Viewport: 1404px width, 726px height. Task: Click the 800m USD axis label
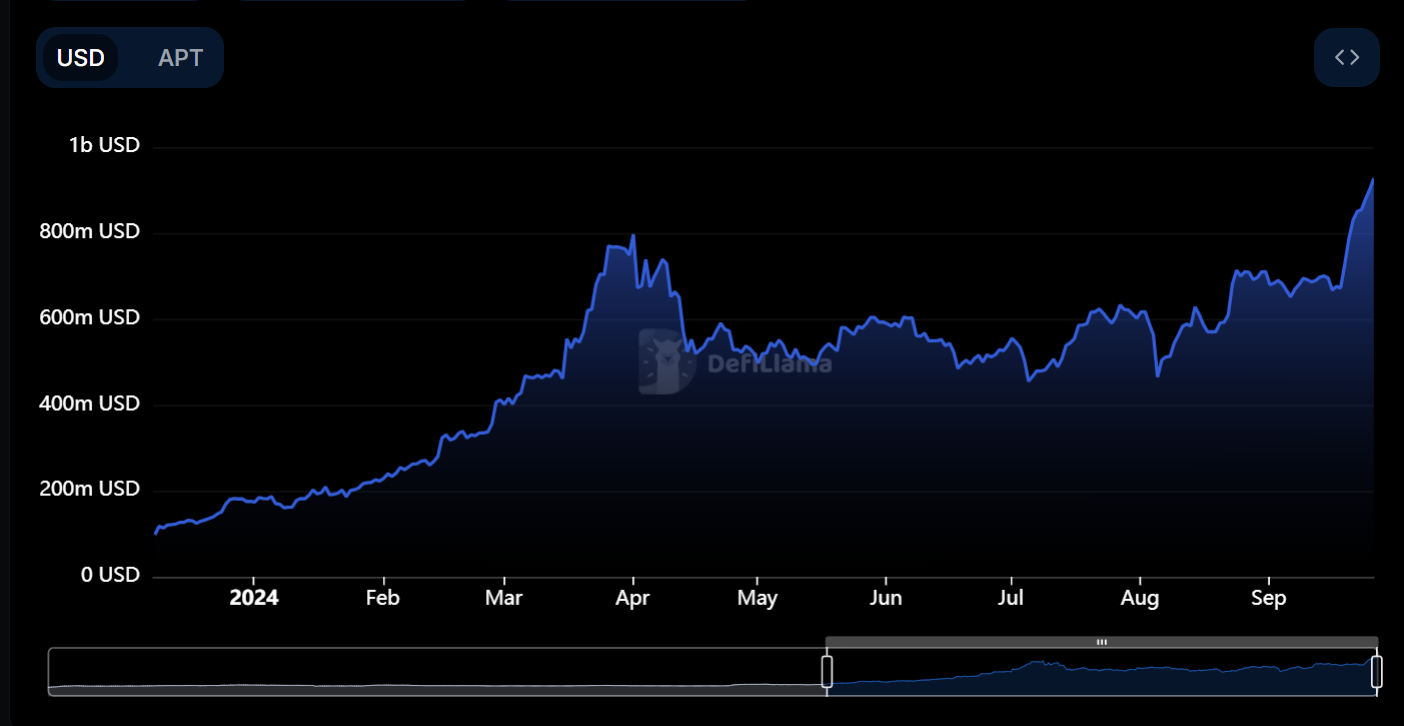[90, 231]
